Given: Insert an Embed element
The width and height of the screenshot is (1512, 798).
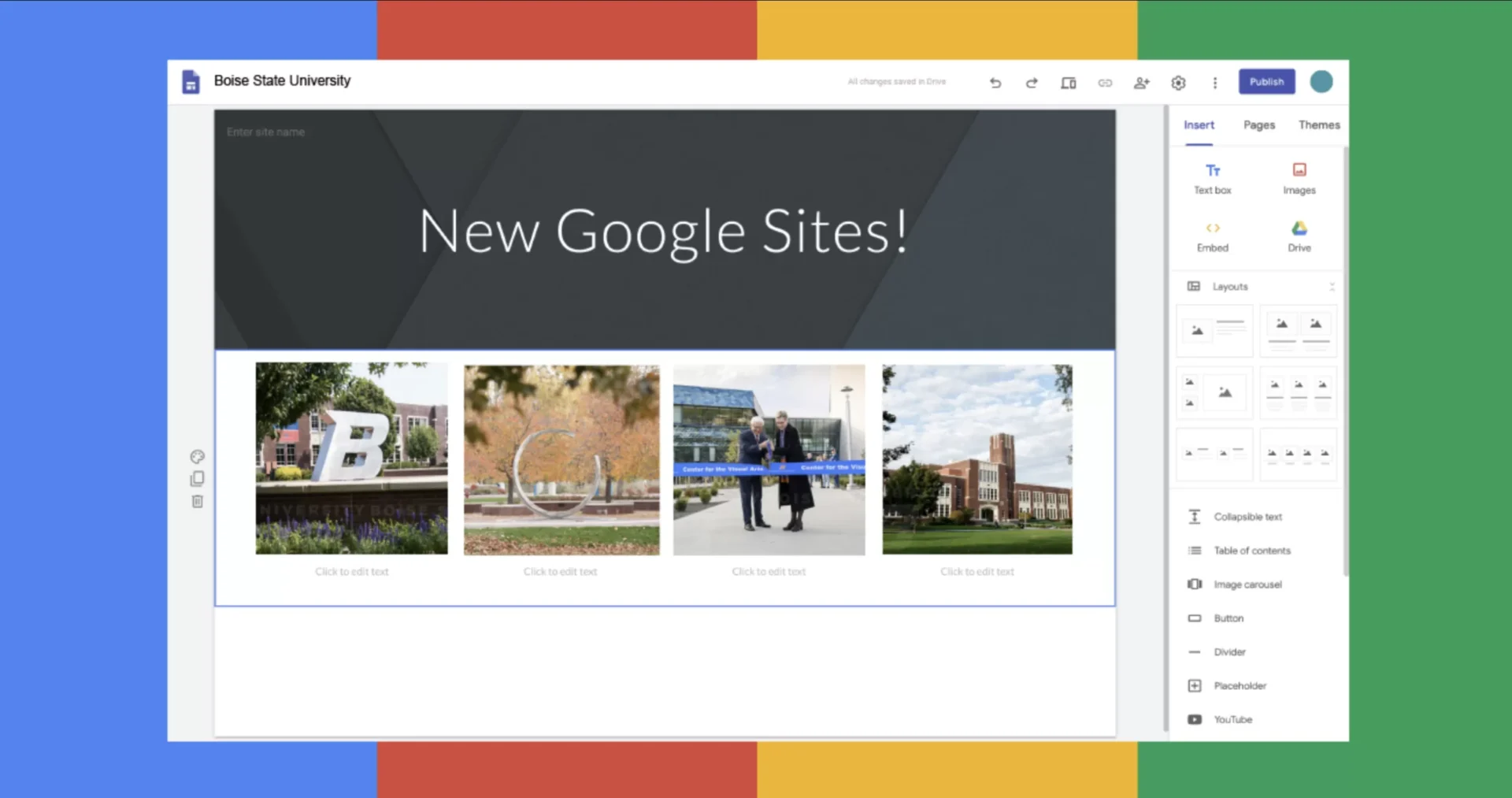Looking at the screenshot, I should 1213,236.
